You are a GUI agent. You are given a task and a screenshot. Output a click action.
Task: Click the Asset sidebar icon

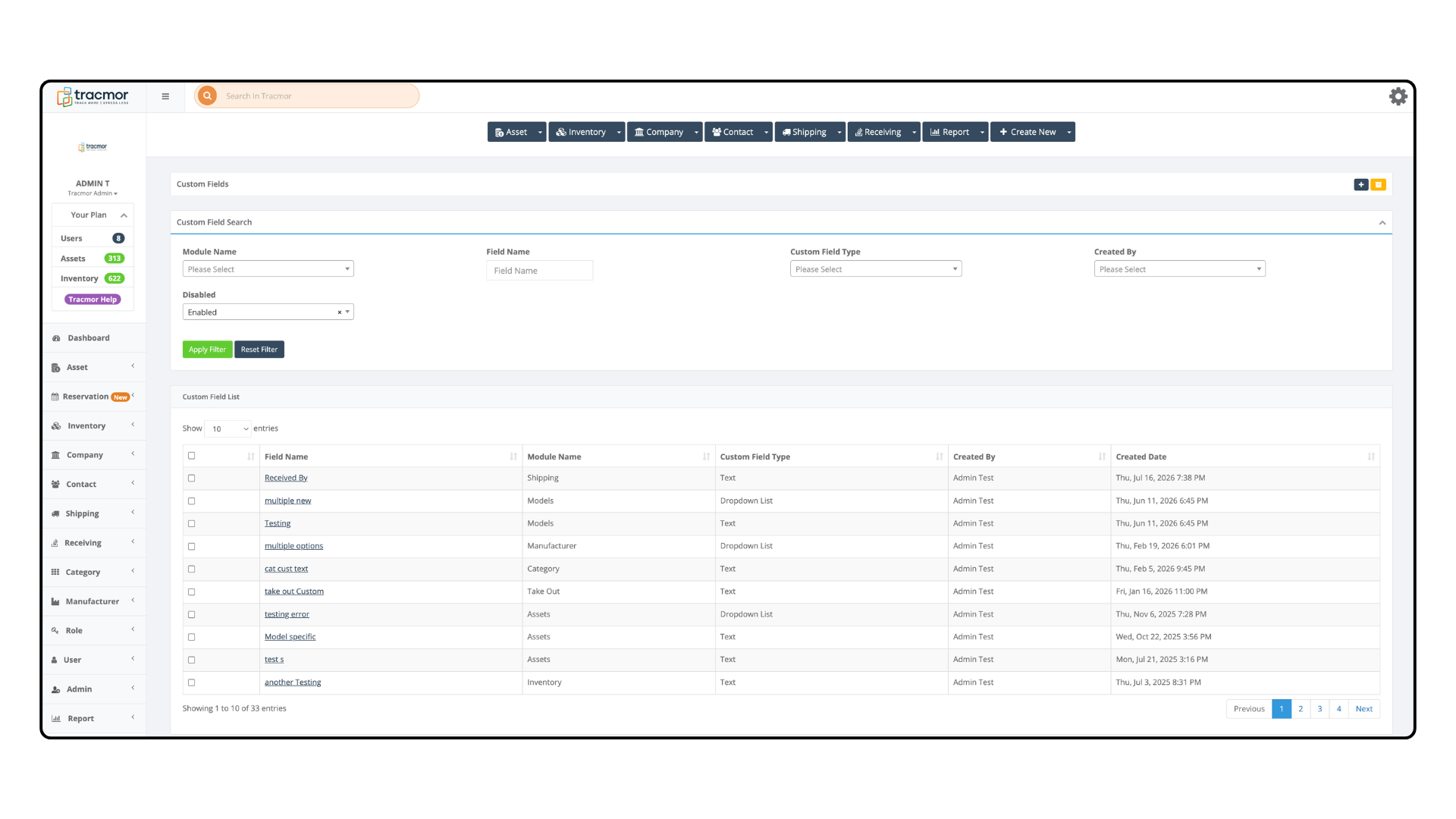click(x=56, y=368)
